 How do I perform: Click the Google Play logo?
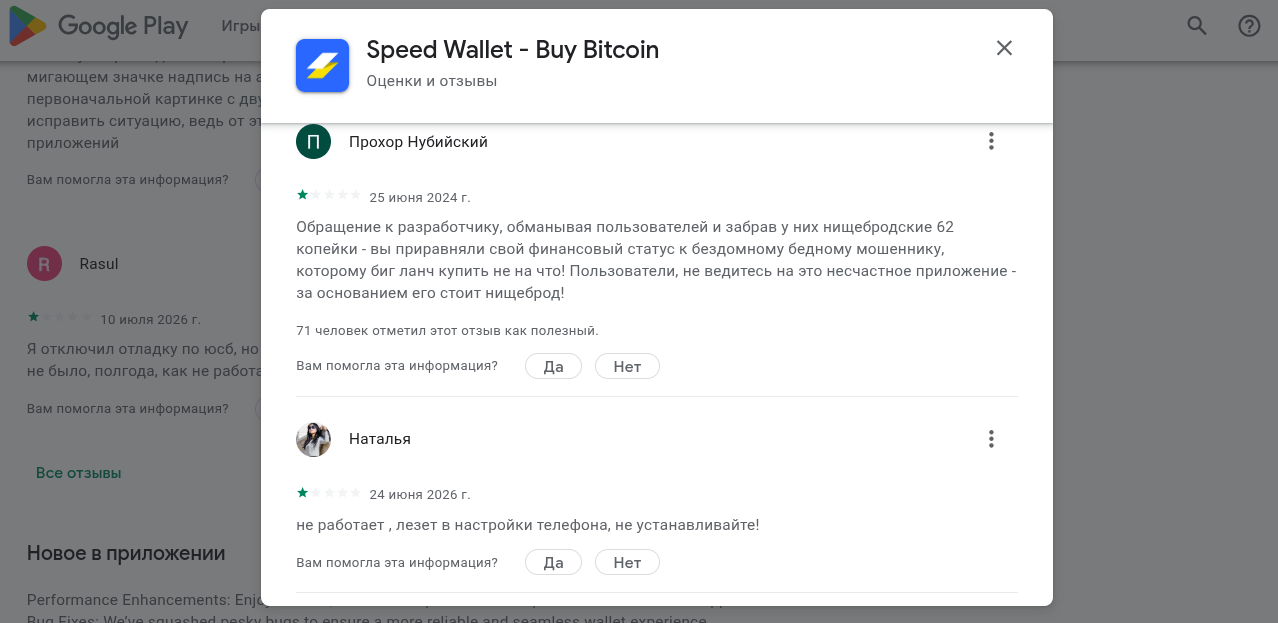click(98, 26)
